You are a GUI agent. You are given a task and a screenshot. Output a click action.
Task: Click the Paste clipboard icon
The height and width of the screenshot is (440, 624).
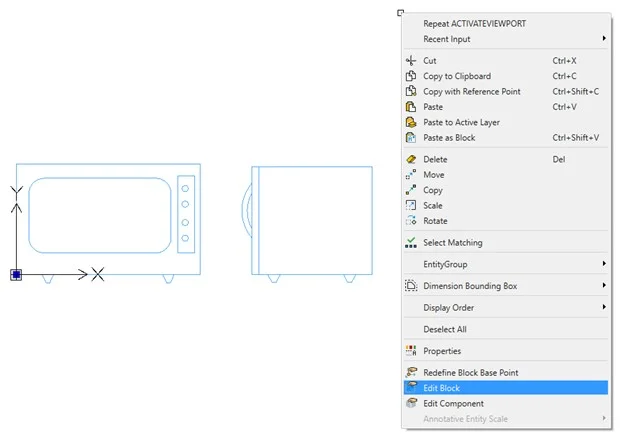[410, 107]
